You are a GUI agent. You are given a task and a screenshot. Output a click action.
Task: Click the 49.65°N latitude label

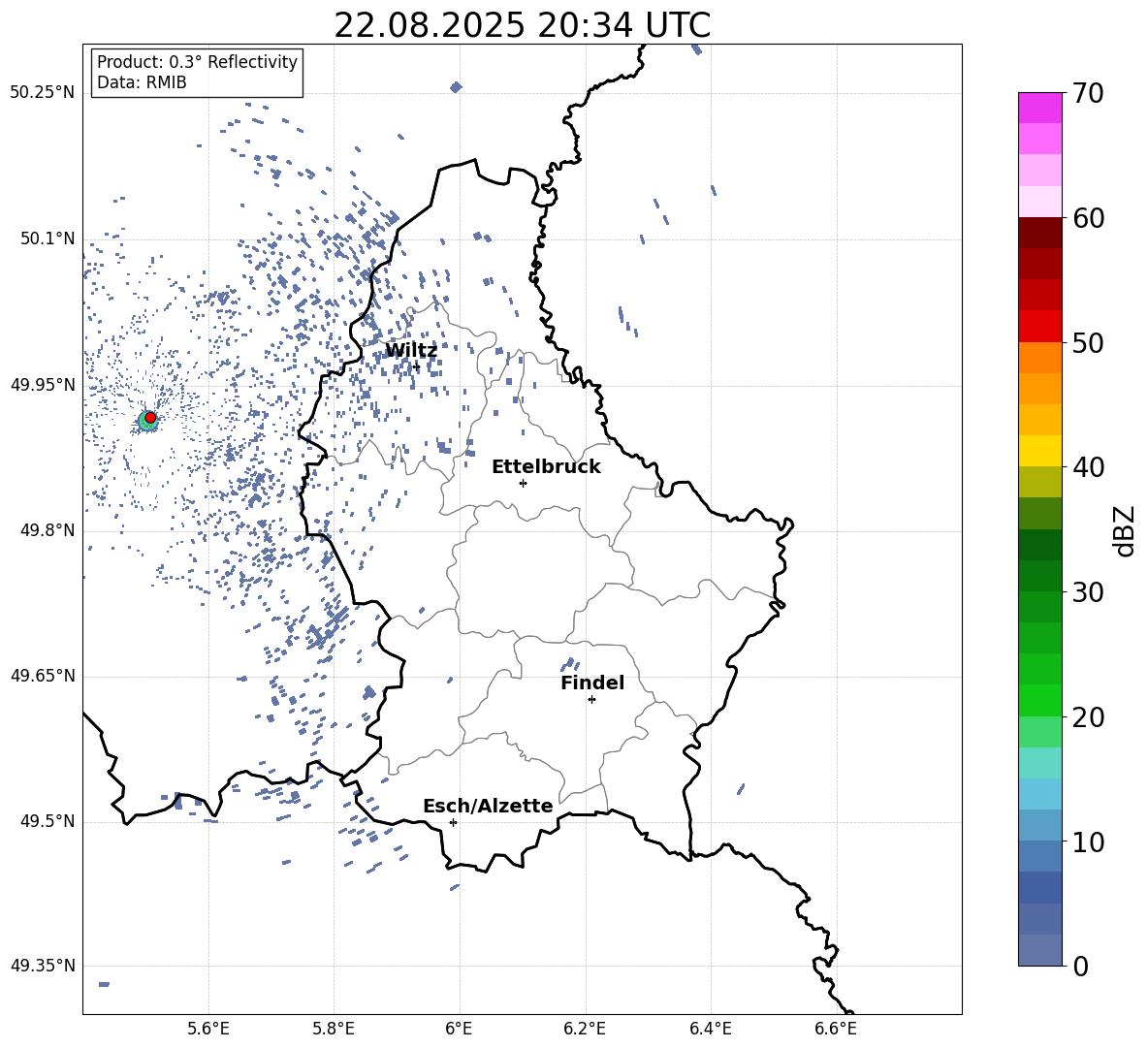43,676
